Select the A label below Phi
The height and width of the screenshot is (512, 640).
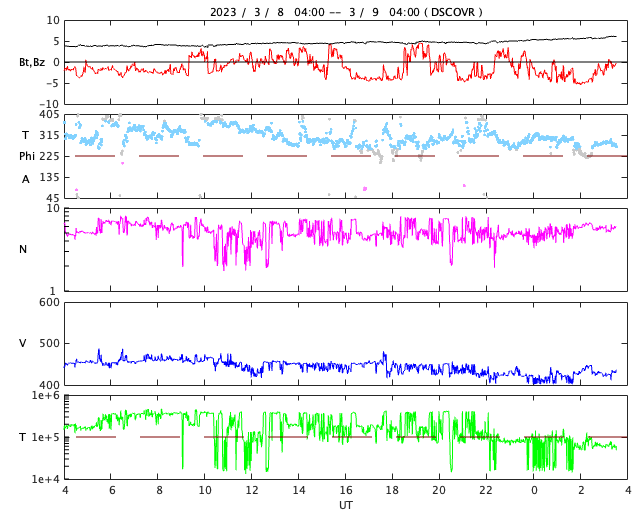click(26, 179)
